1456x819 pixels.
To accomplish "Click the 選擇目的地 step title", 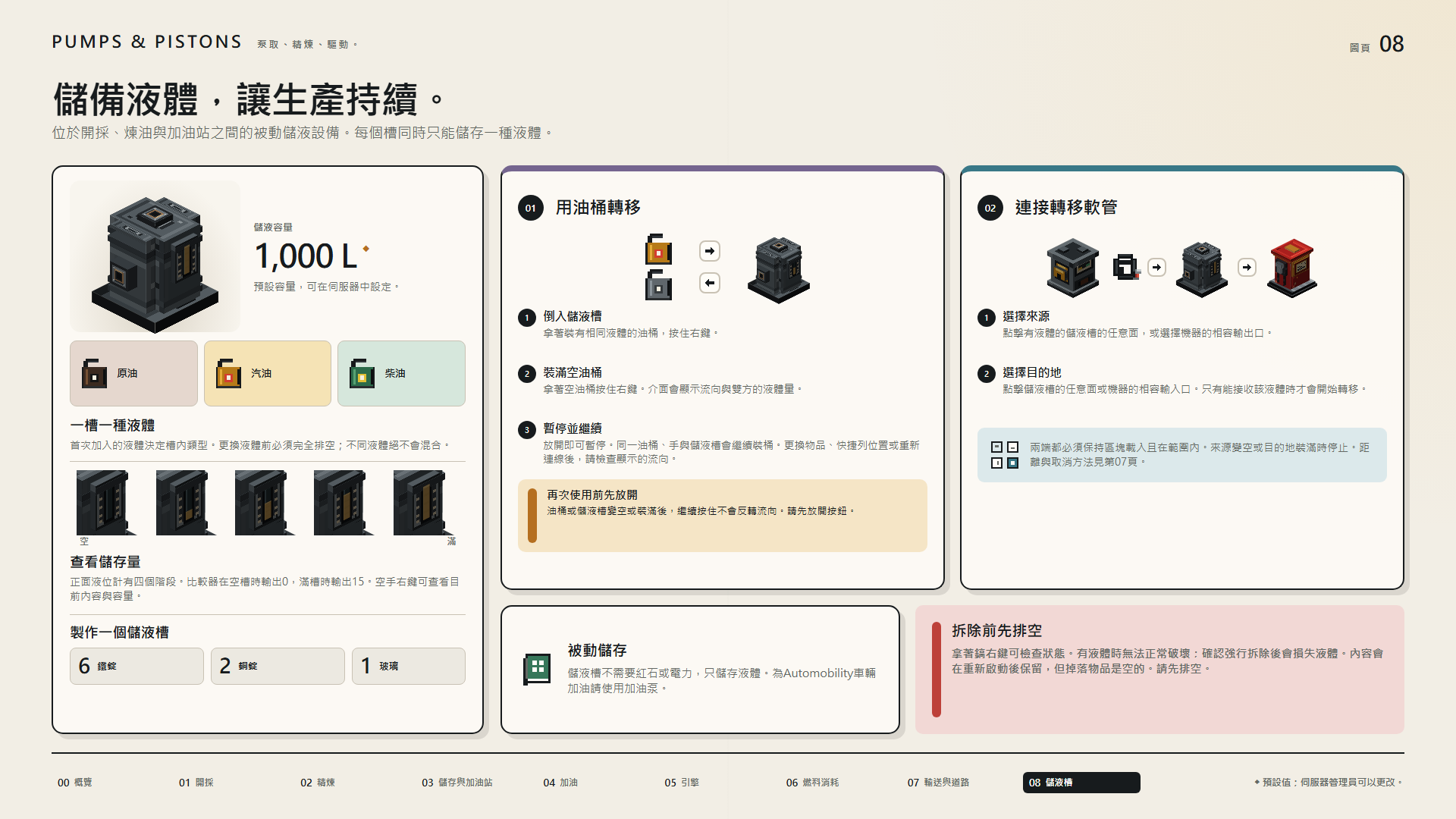I will [1032, 372].
